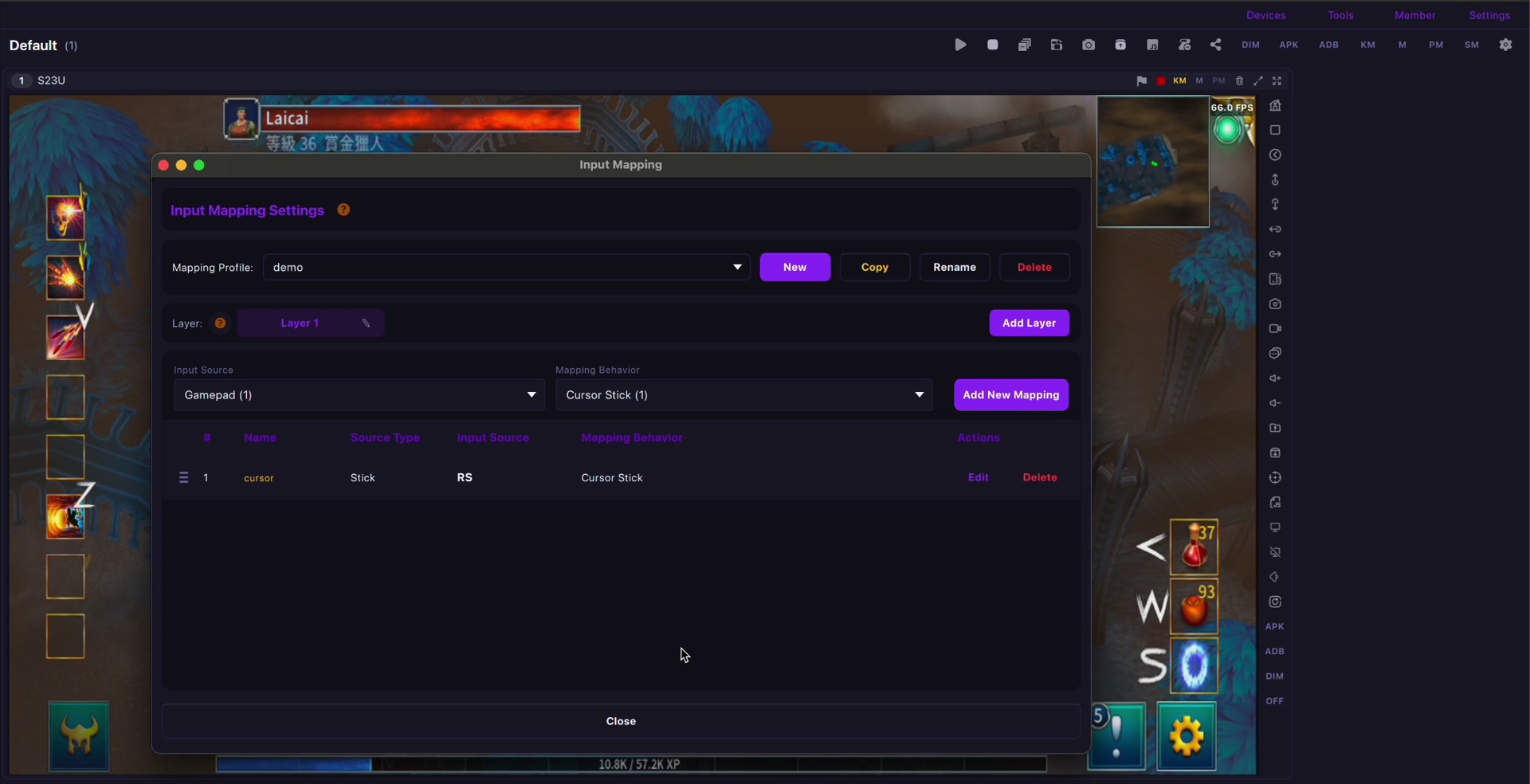Click the stacked windows icon in the top toolbar

tap(1025, 45)
